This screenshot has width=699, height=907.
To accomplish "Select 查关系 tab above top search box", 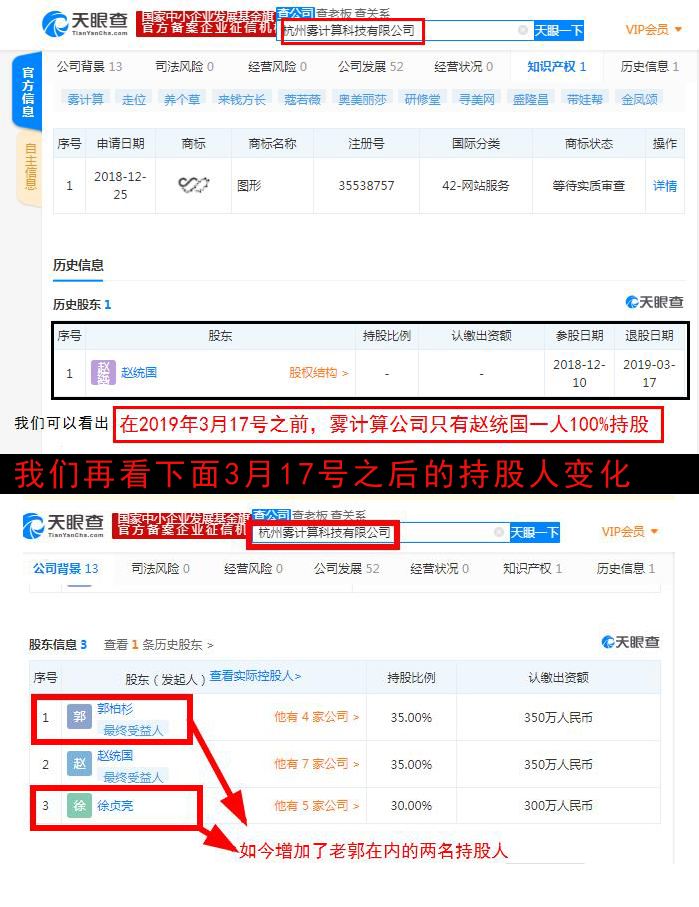I will (371, 13).
